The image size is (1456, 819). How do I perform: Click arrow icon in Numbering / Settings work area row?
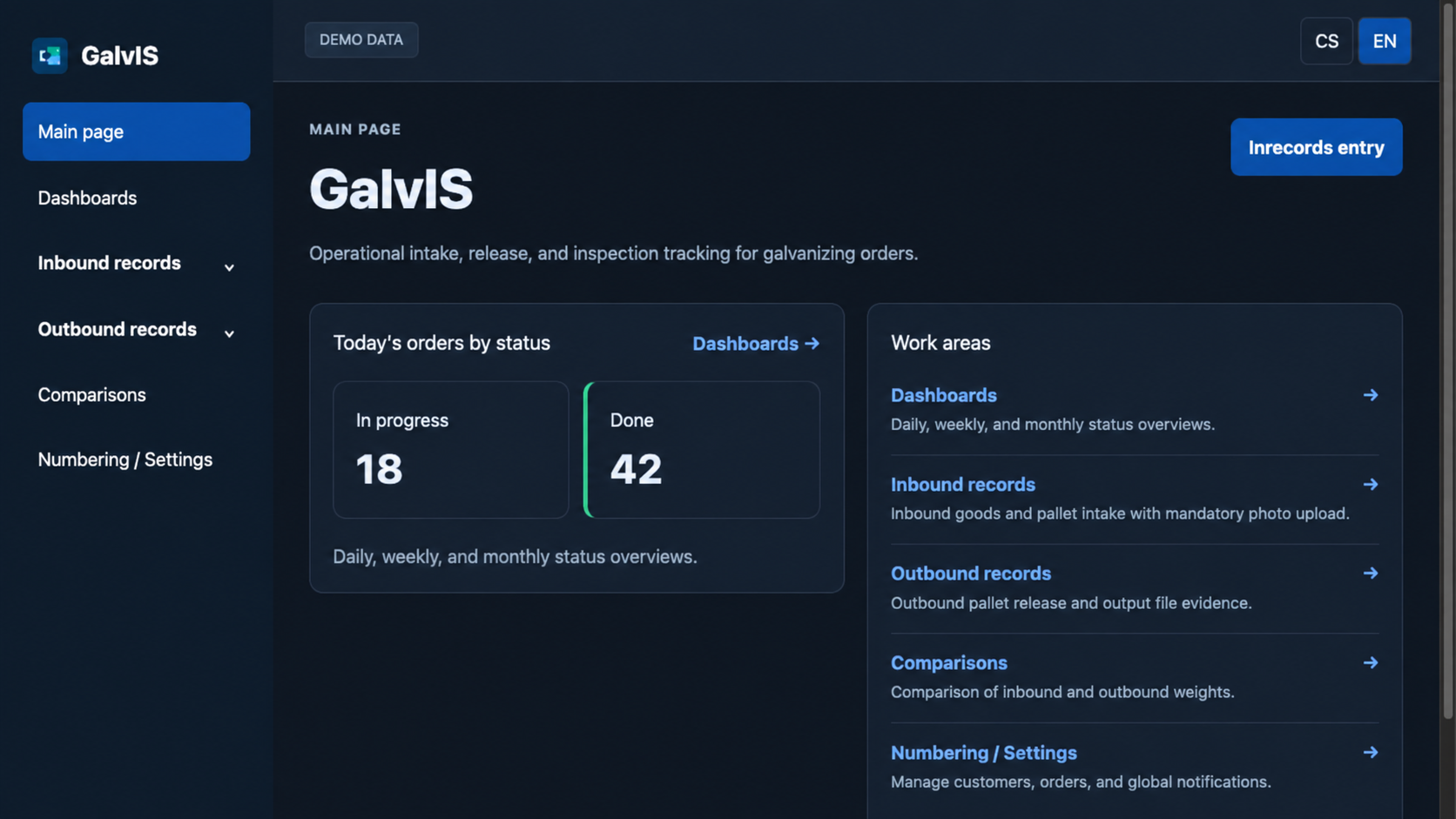click(x=1370, y=753)
